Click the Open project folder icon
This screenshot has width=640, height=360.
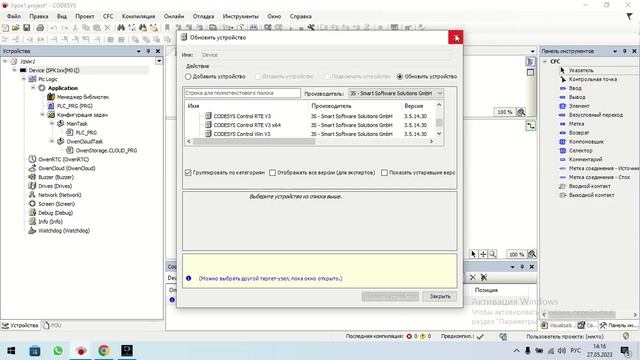click(16, 28)
